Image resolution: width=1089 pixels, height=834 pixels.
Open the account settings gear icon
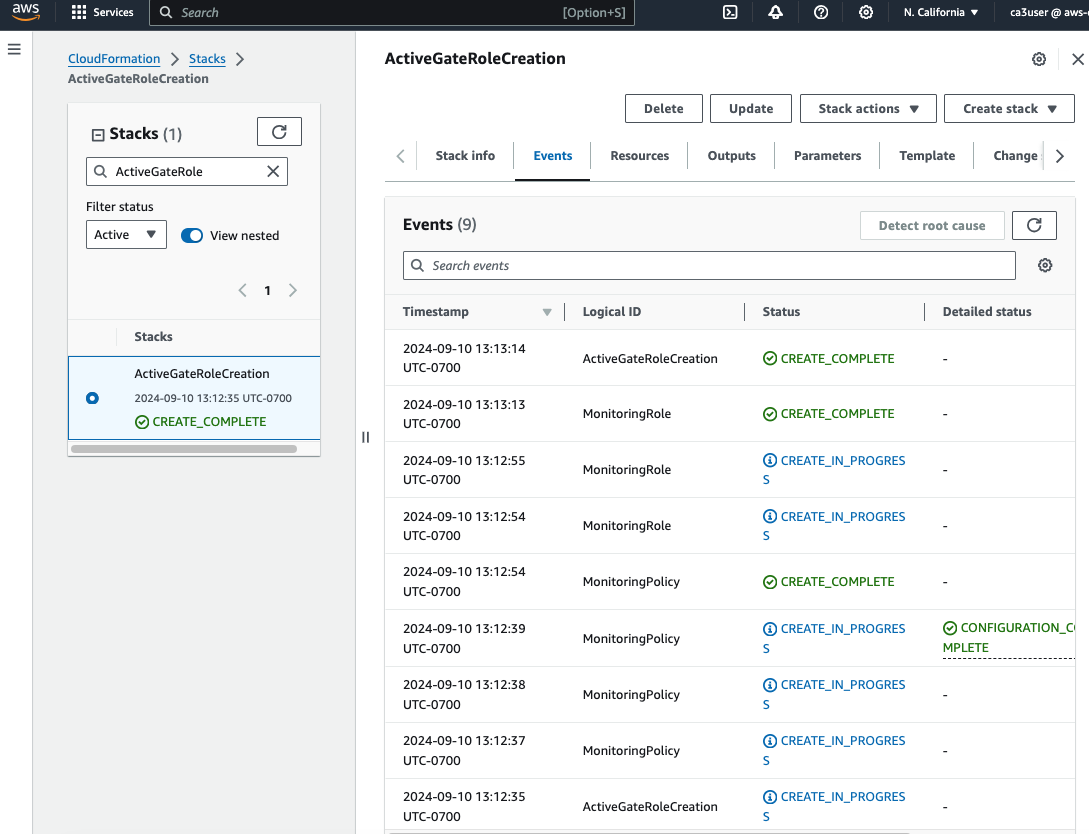pyautogui.click(x=866, y=12)
